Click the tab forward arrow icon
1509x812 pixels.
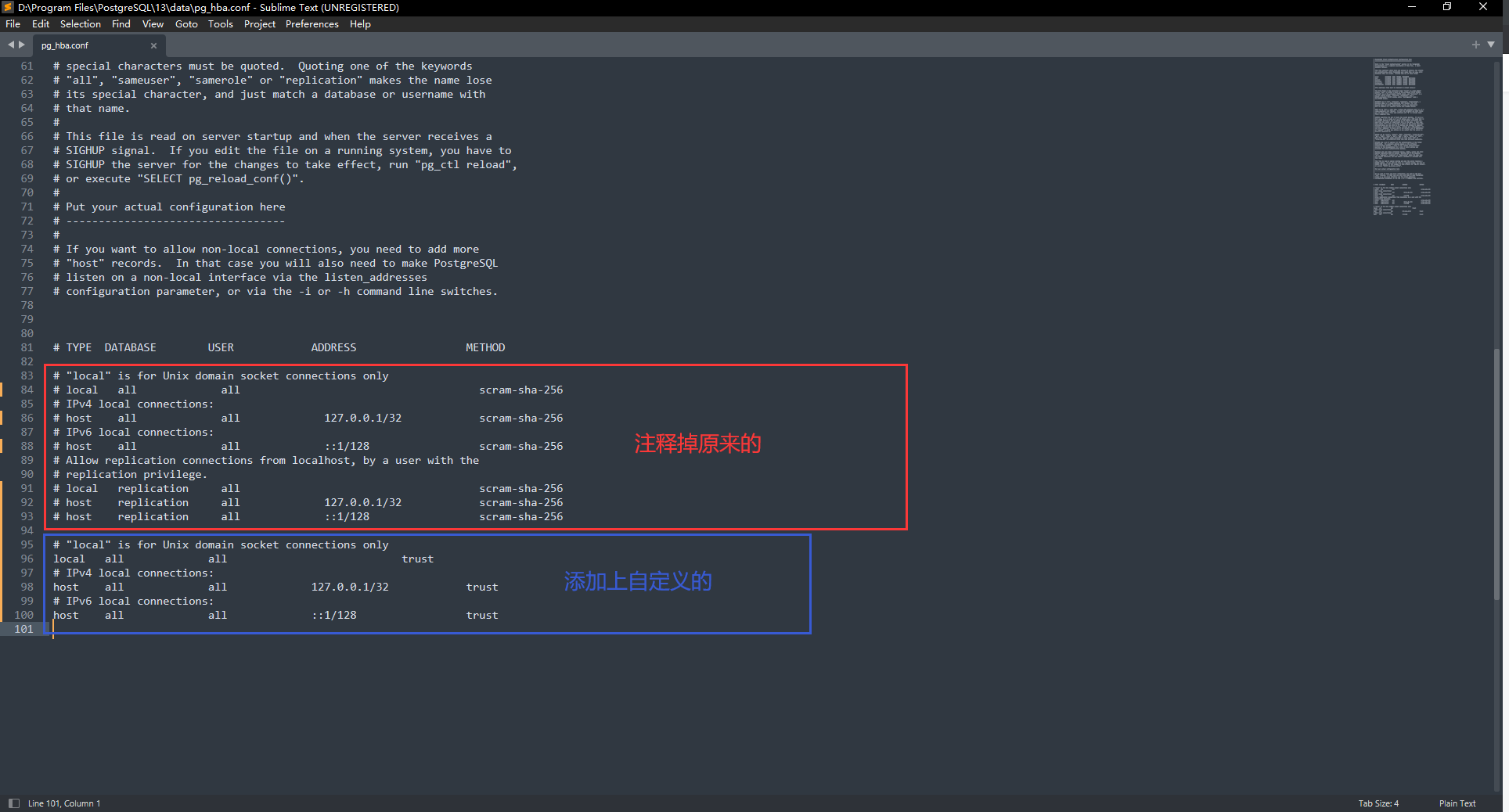[x=22, y=45]
